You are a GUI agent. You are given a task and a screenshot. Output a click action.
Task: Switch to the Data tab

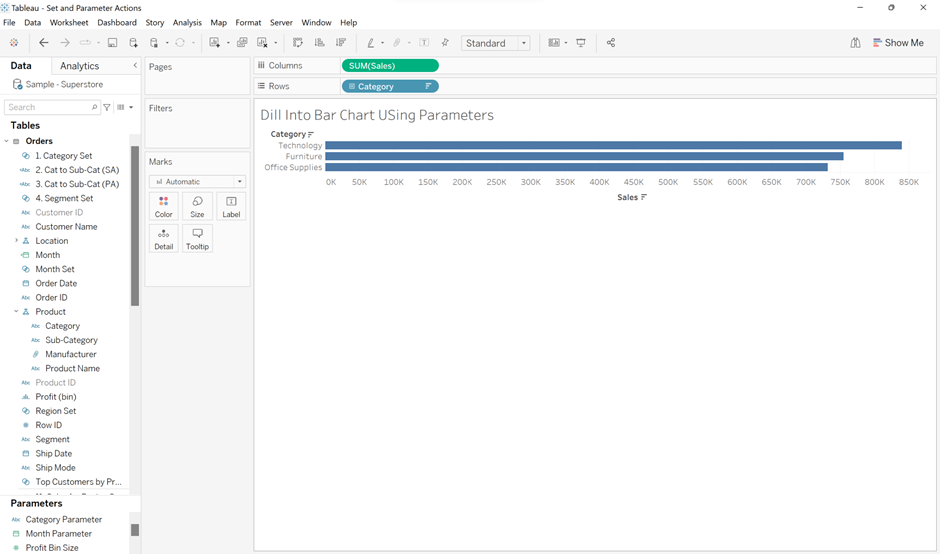click(21, 66)
